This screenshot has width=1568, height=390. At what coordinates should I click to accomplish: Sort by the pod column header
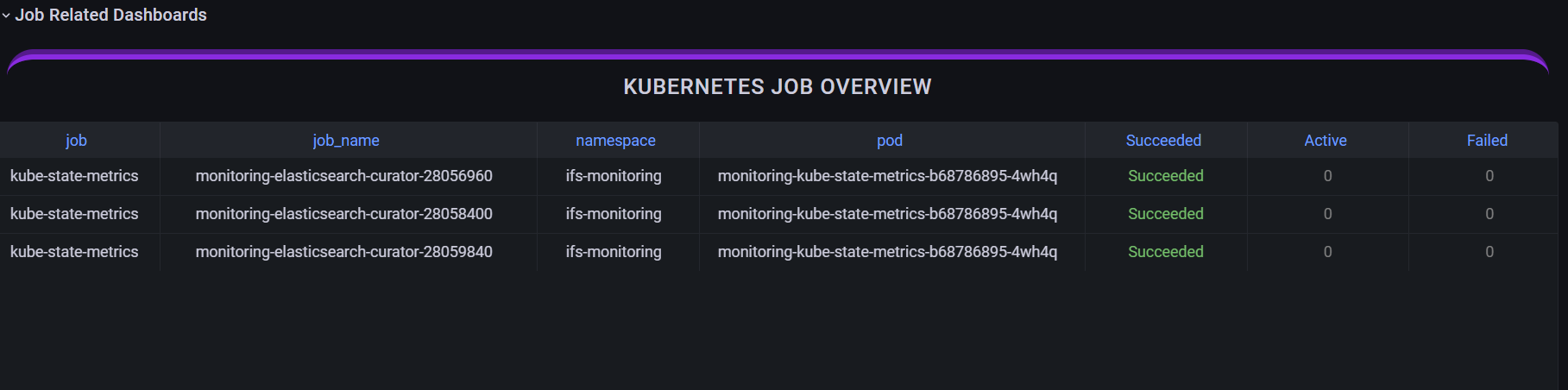pyautogui.click(x=889, y=141)
